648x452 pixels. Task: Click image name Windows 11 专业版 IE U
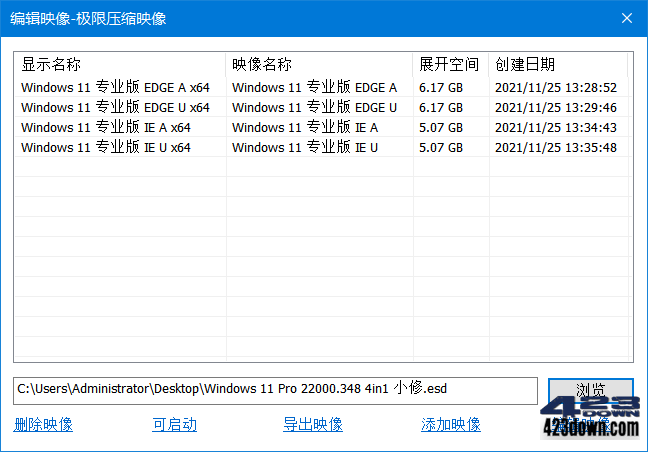point(305,147)
